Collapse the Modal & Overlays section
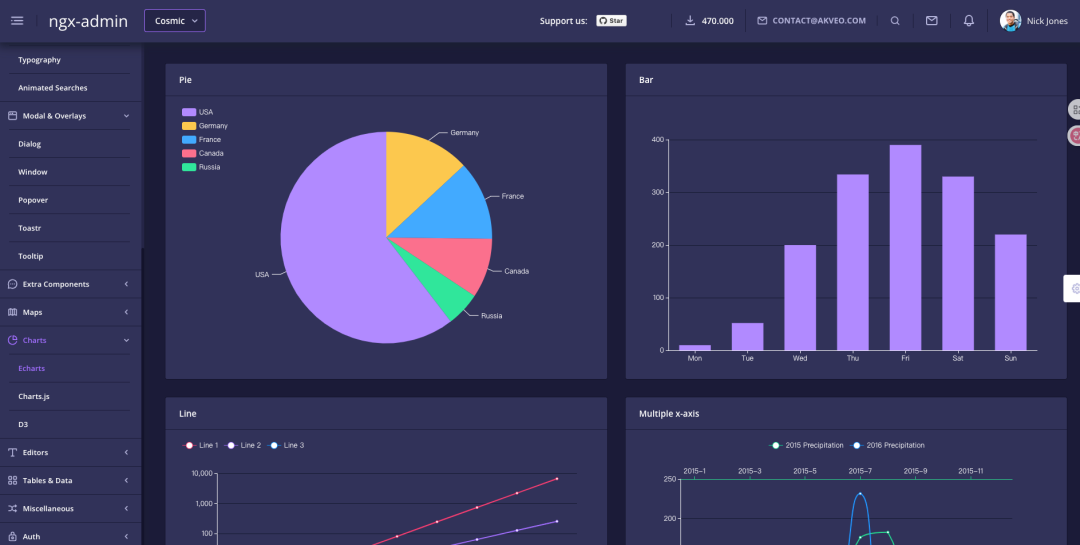Image resolution: width=1080 pixels, height=545 pixels. [126, 116]
